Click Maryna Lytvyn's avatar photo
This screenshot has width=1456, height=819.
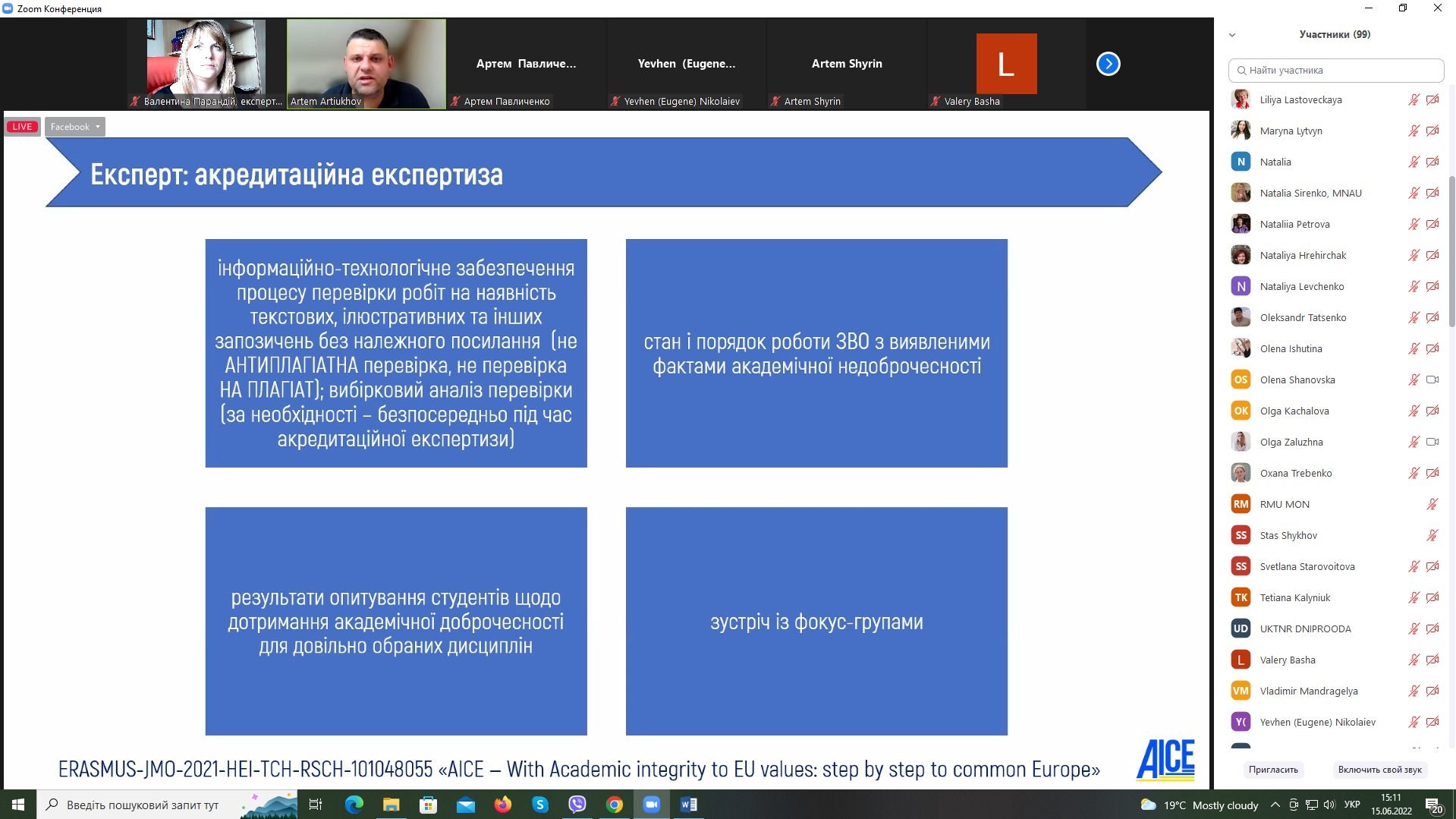pos(1241,131)
